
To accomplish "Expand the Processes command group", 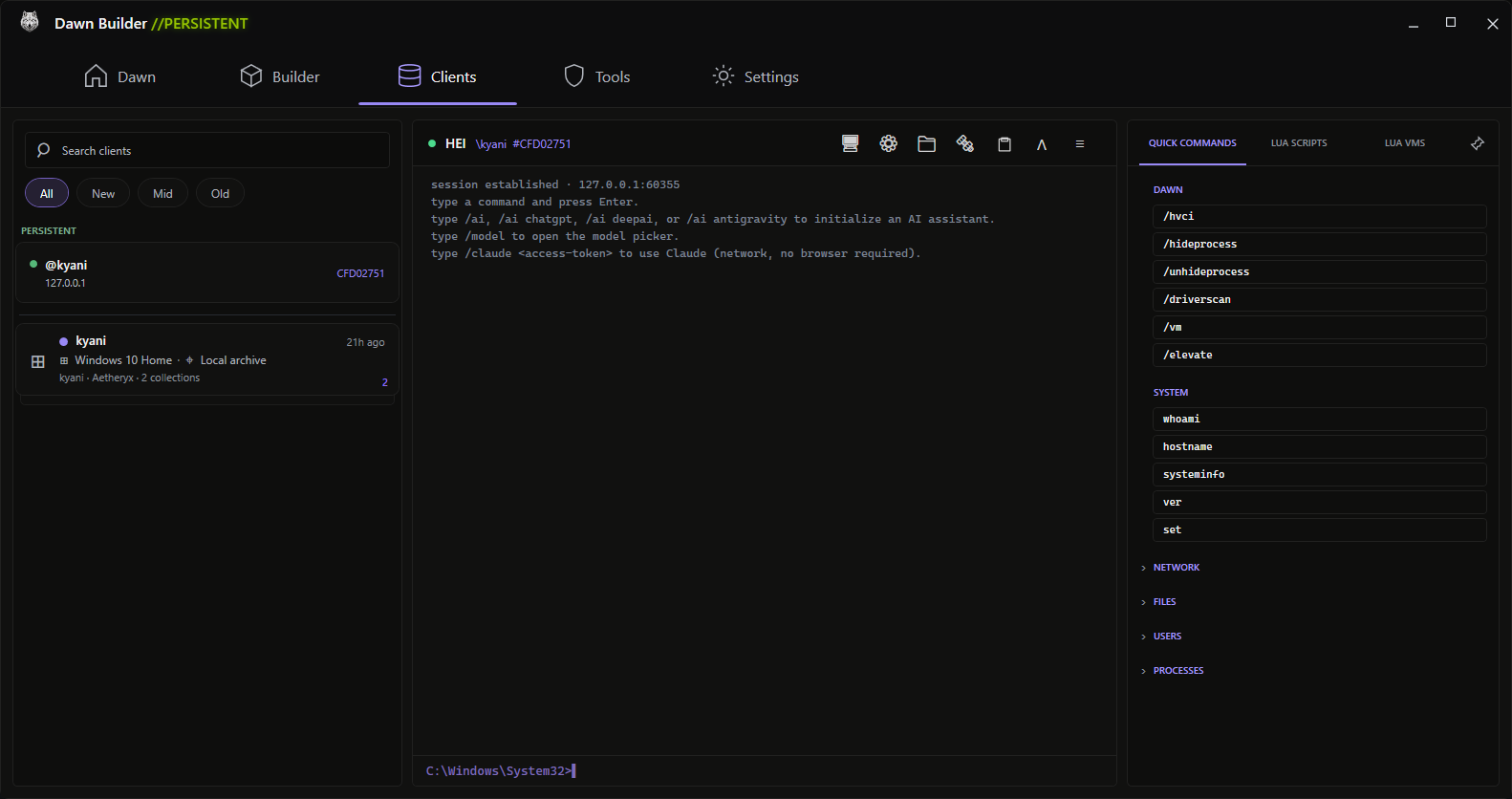I will [x=1173, y=671].
